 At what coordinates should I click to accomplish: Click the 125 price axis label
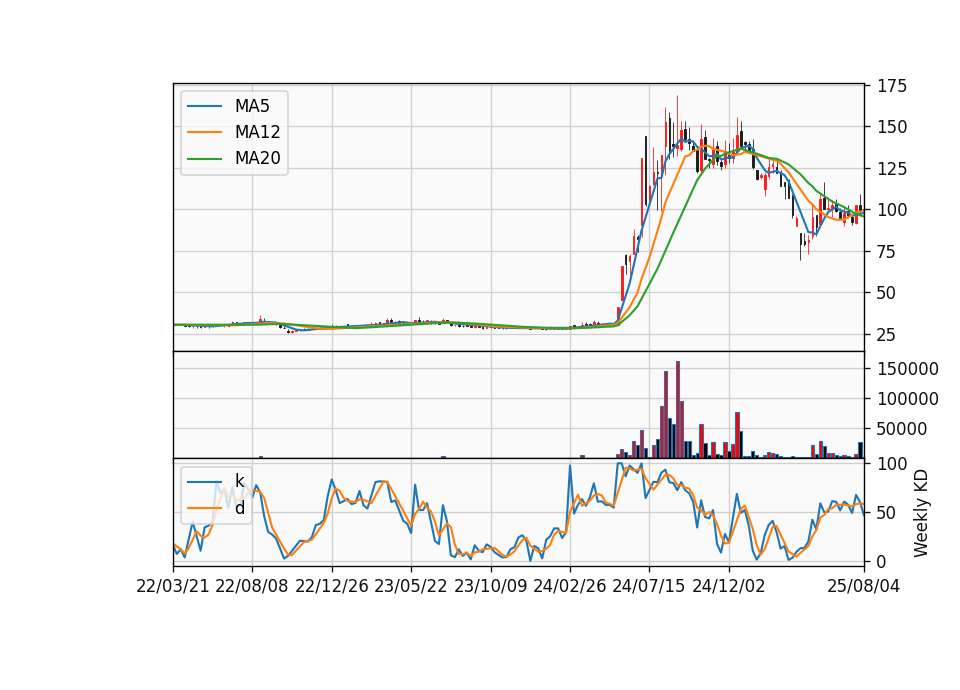click(x=892, y=168)
